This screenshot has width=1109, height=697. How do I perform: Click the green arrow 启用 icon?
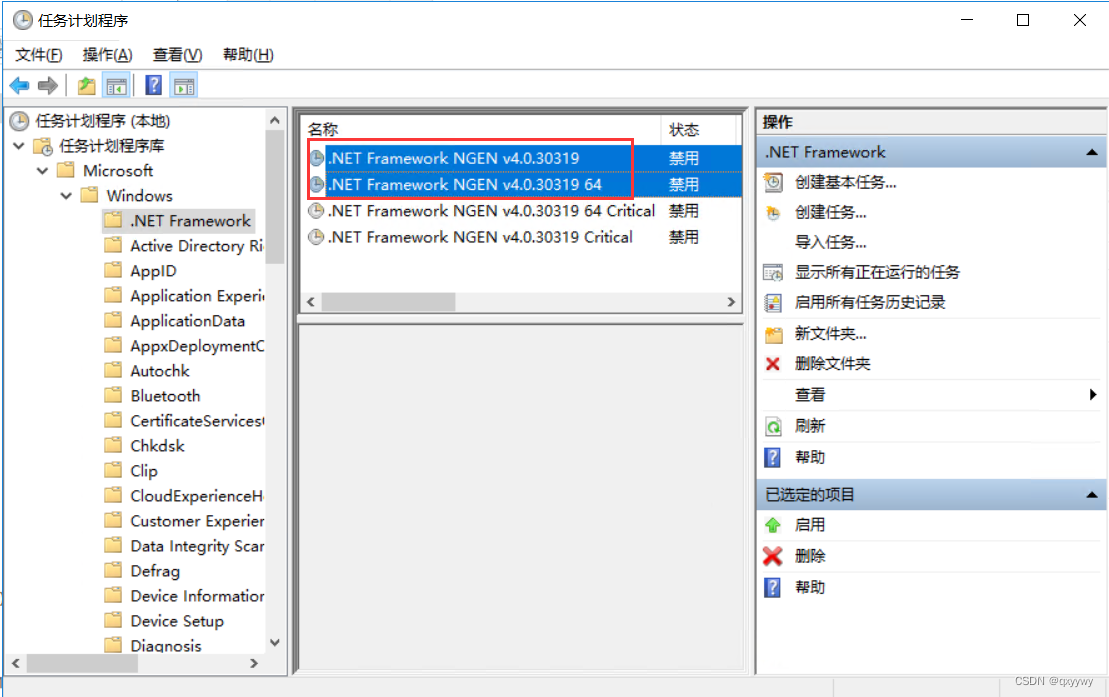pyautogui.click(x=772, y=525)
